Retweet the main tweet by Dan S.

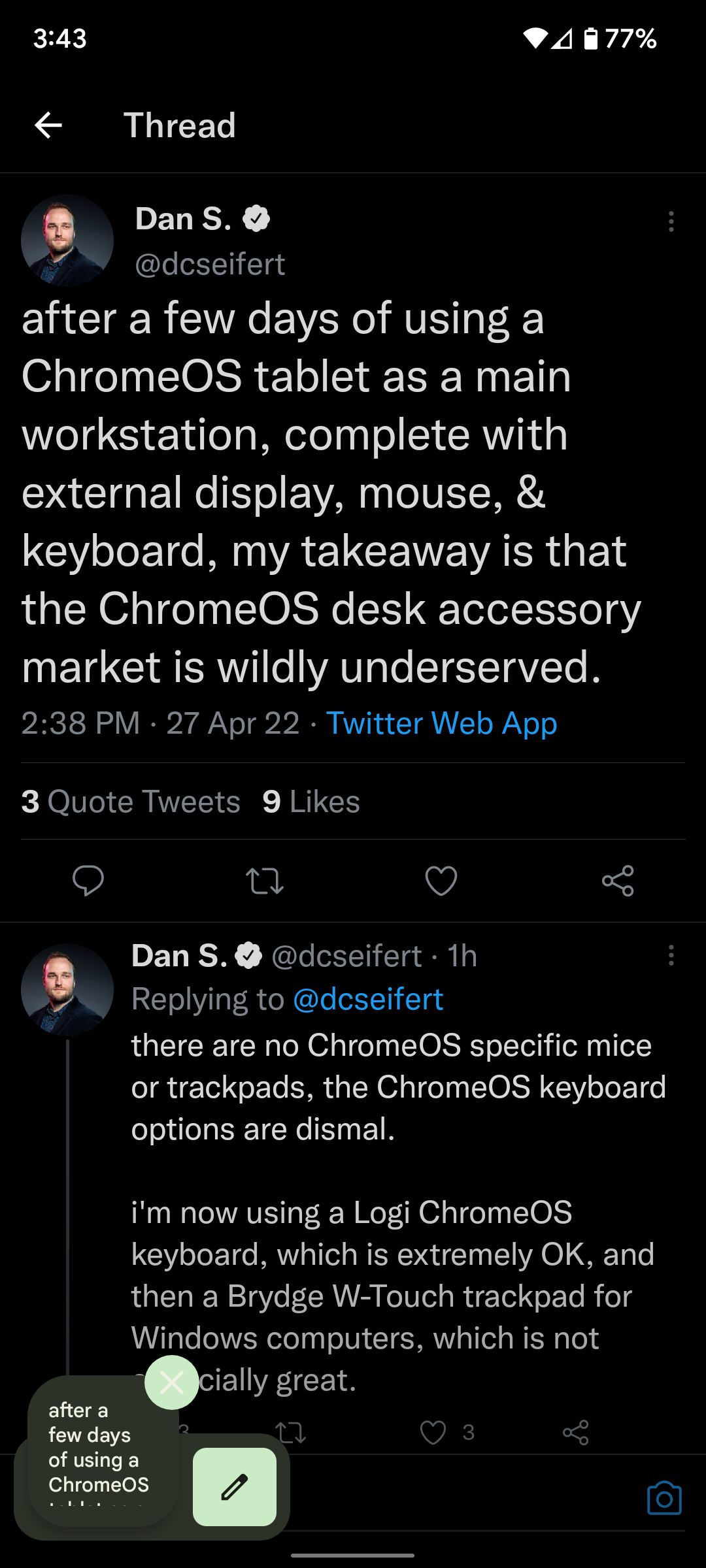coord(265,881)
